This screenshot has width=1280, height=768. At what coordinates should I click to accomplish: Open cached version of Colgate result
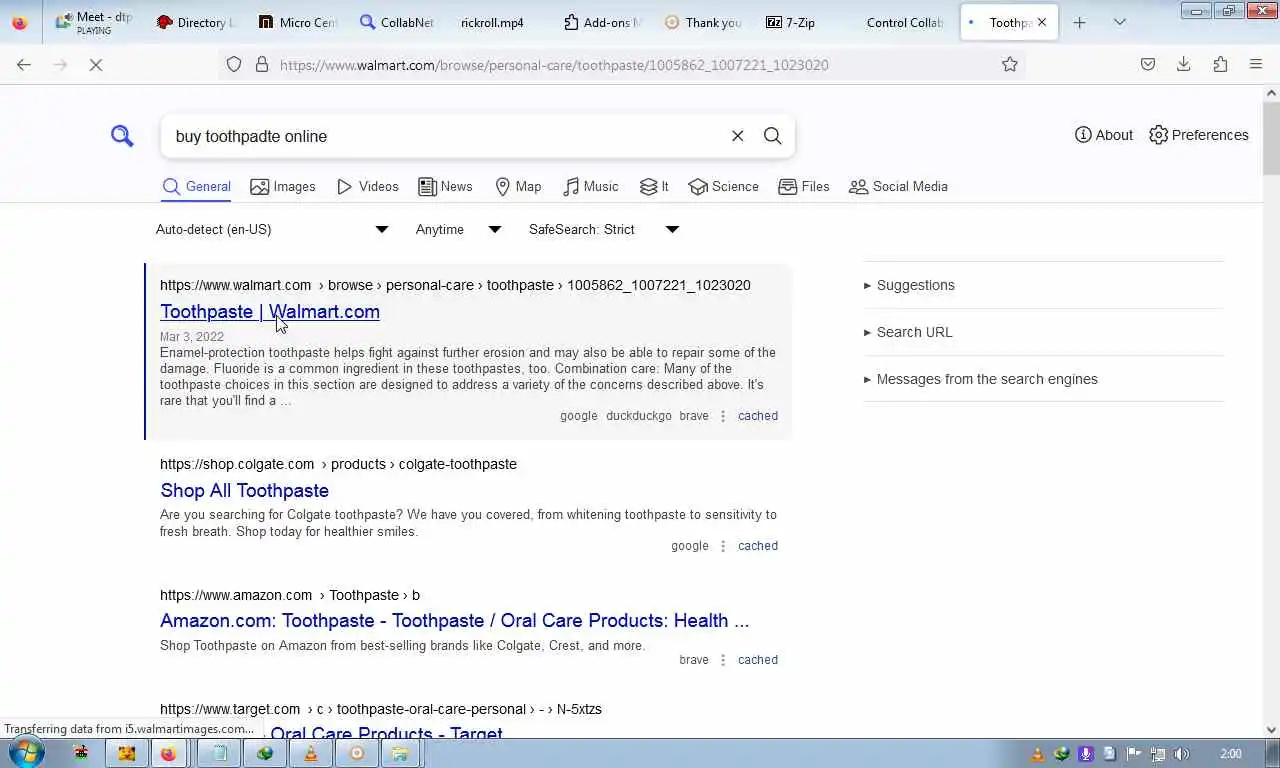coord(758,546)
